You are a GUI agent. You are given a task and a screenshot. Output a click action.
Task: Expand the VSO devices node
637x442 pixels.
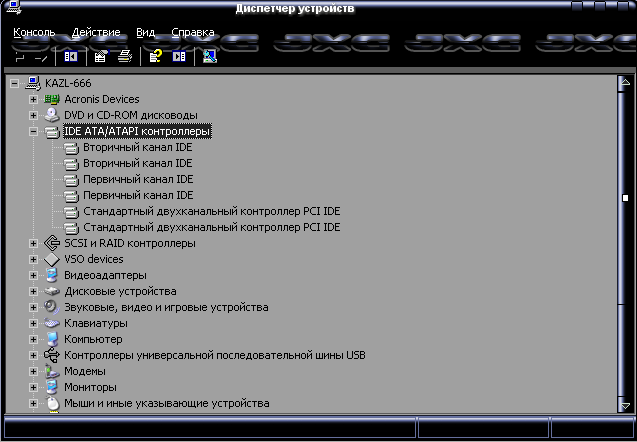(x=33, y=259)
